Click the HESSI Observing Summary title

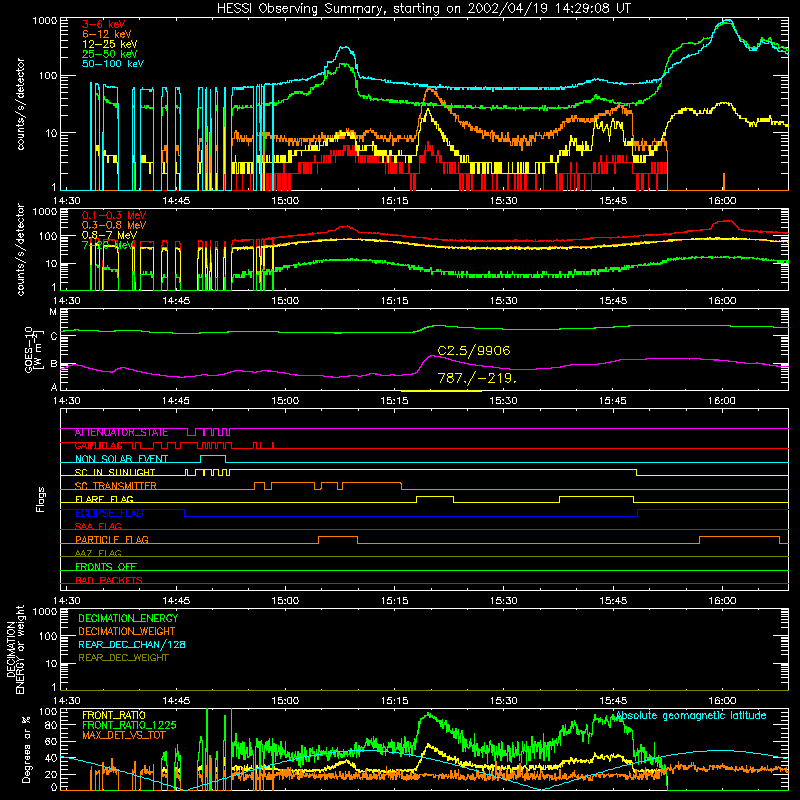click(x=424, y=8)
